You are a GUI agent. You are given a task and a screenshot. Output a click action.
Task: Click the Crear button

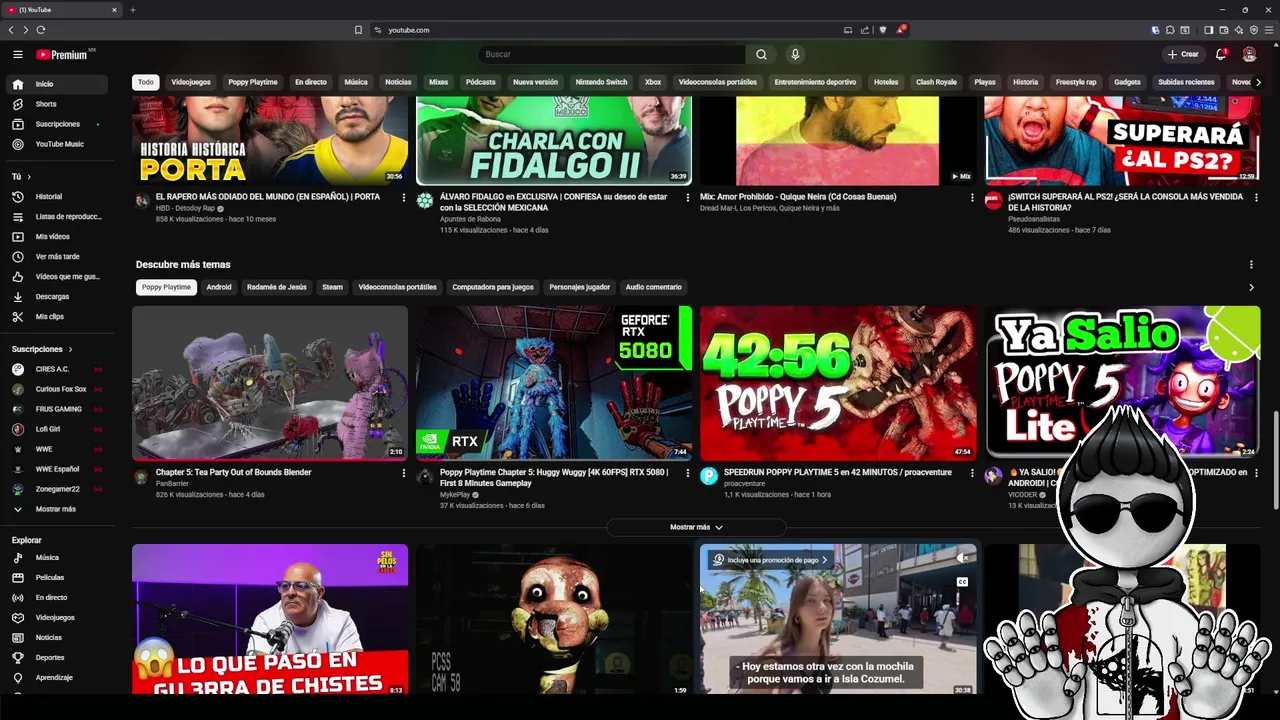1183,54
